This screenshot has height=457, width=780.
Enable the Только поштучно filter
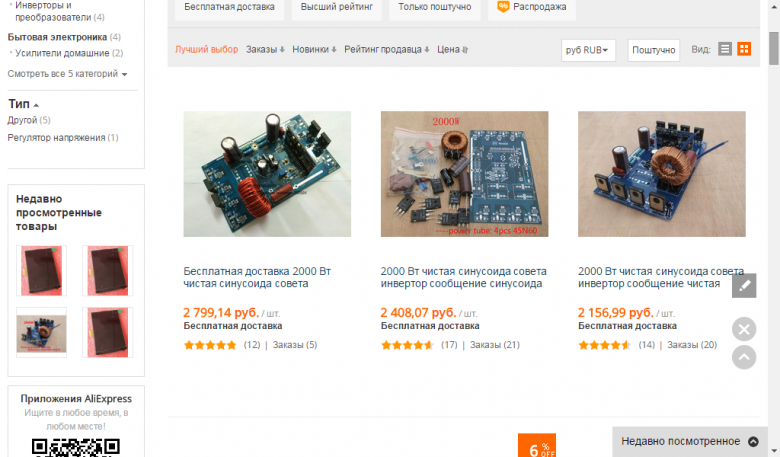click(x=435, y=7)
